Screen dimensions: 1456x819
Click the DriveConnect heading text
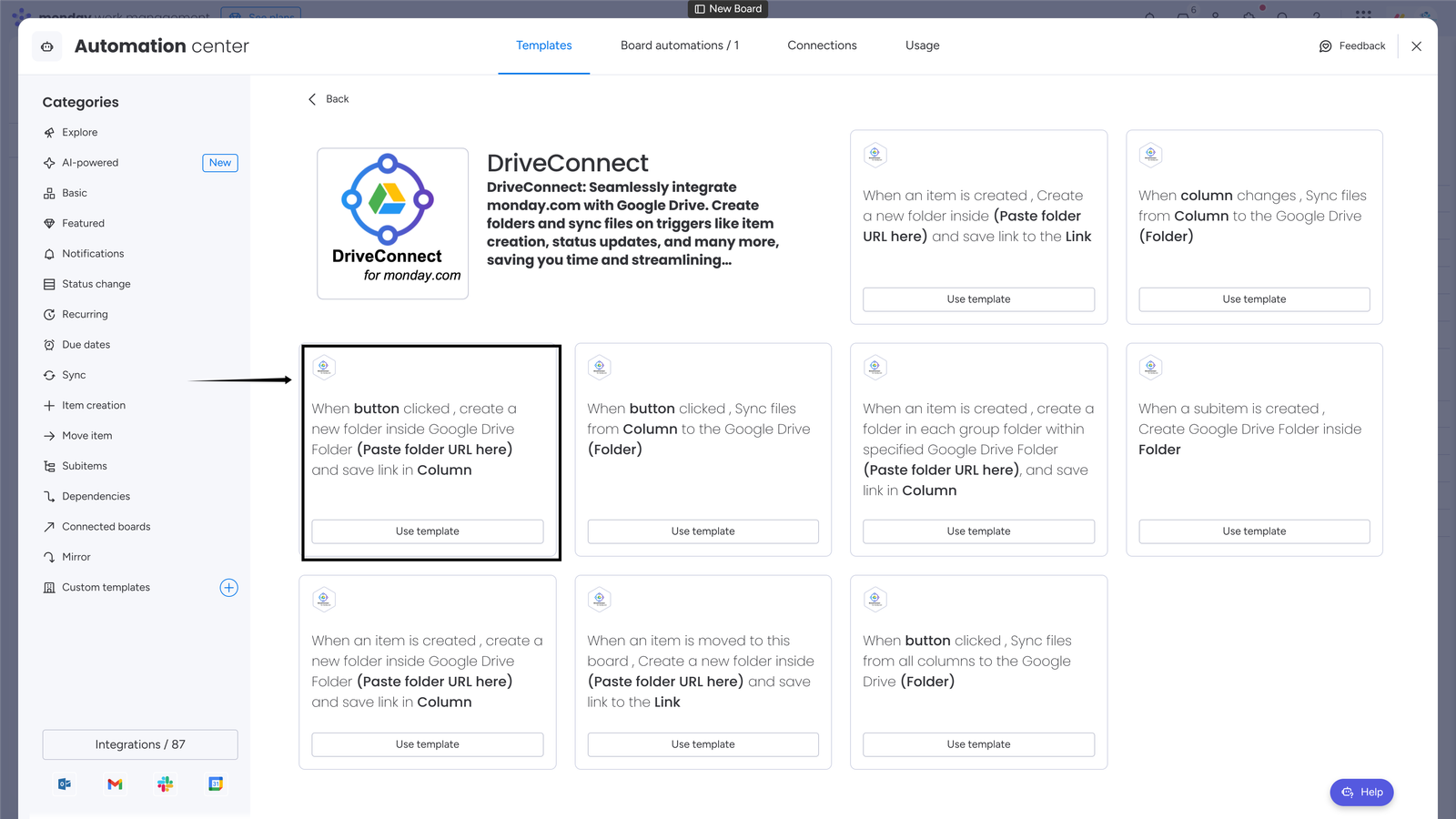[x=568, y=163]
